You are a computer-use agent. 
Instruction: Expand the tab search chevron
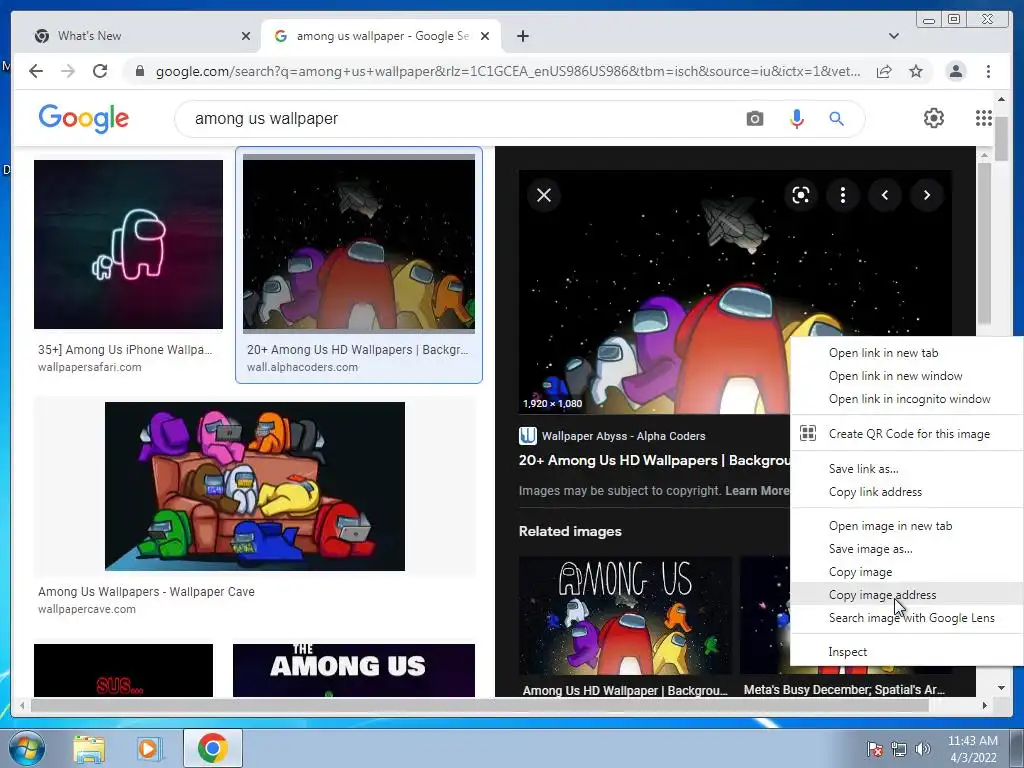(x=894, y=36)
